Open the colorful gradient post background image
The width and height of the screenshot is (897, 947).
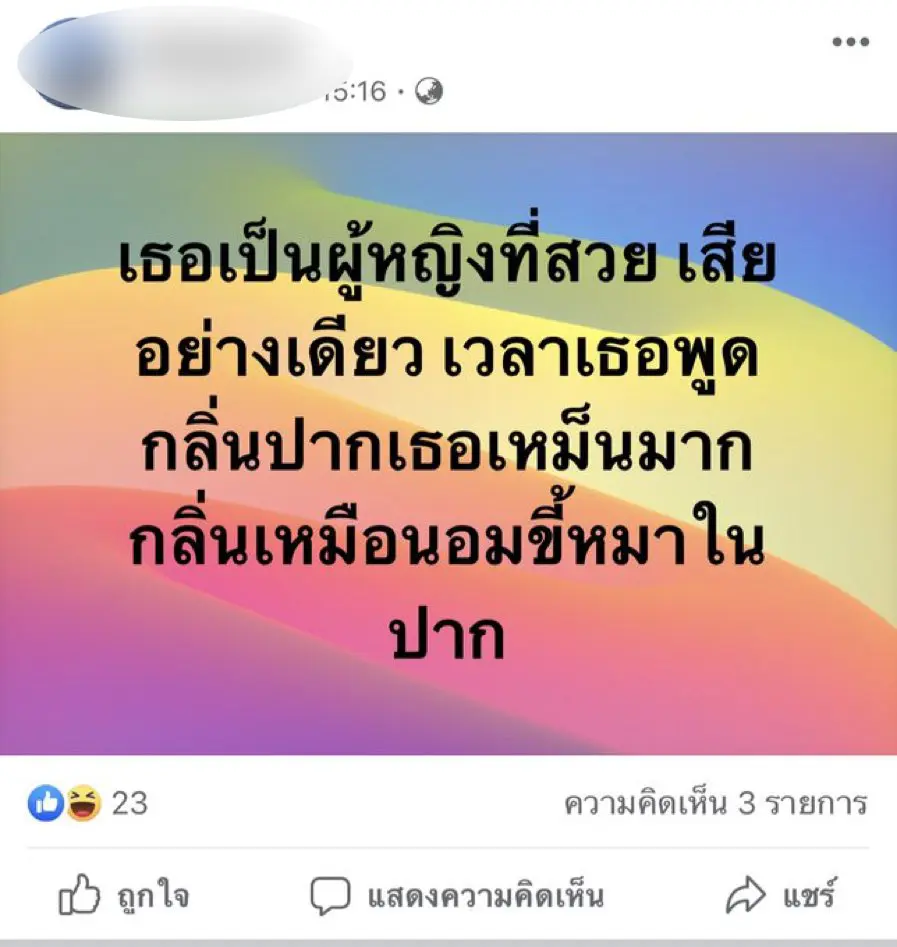(x=448, y=443)
